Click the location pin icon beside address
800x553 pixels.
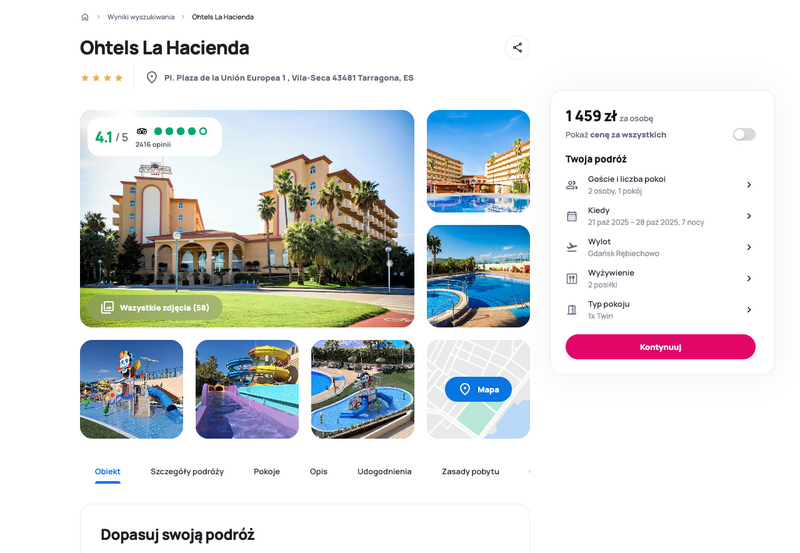[x=152, y=78]
